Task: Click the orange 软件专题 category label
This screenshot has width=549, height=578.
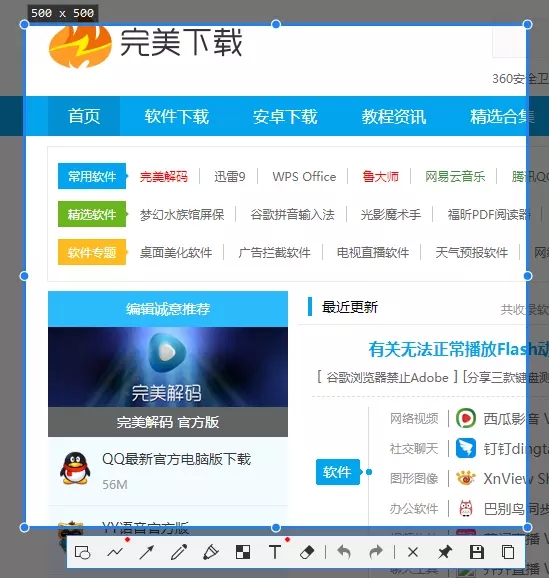Action: click(92, 253)
